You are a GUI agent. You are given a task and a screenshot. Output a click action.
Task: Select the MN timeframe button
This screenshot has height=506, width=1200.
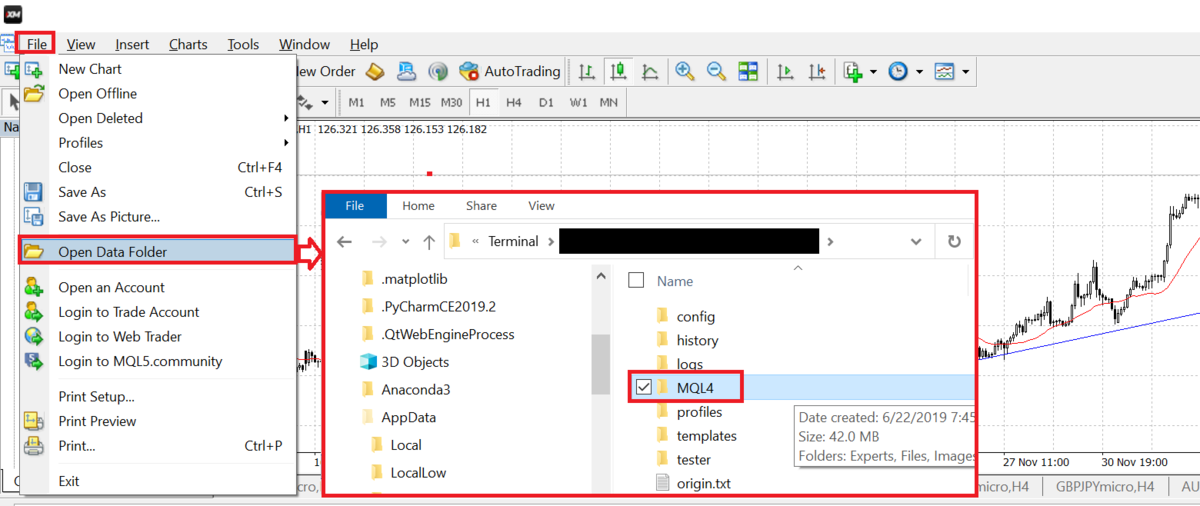[608, 102]
